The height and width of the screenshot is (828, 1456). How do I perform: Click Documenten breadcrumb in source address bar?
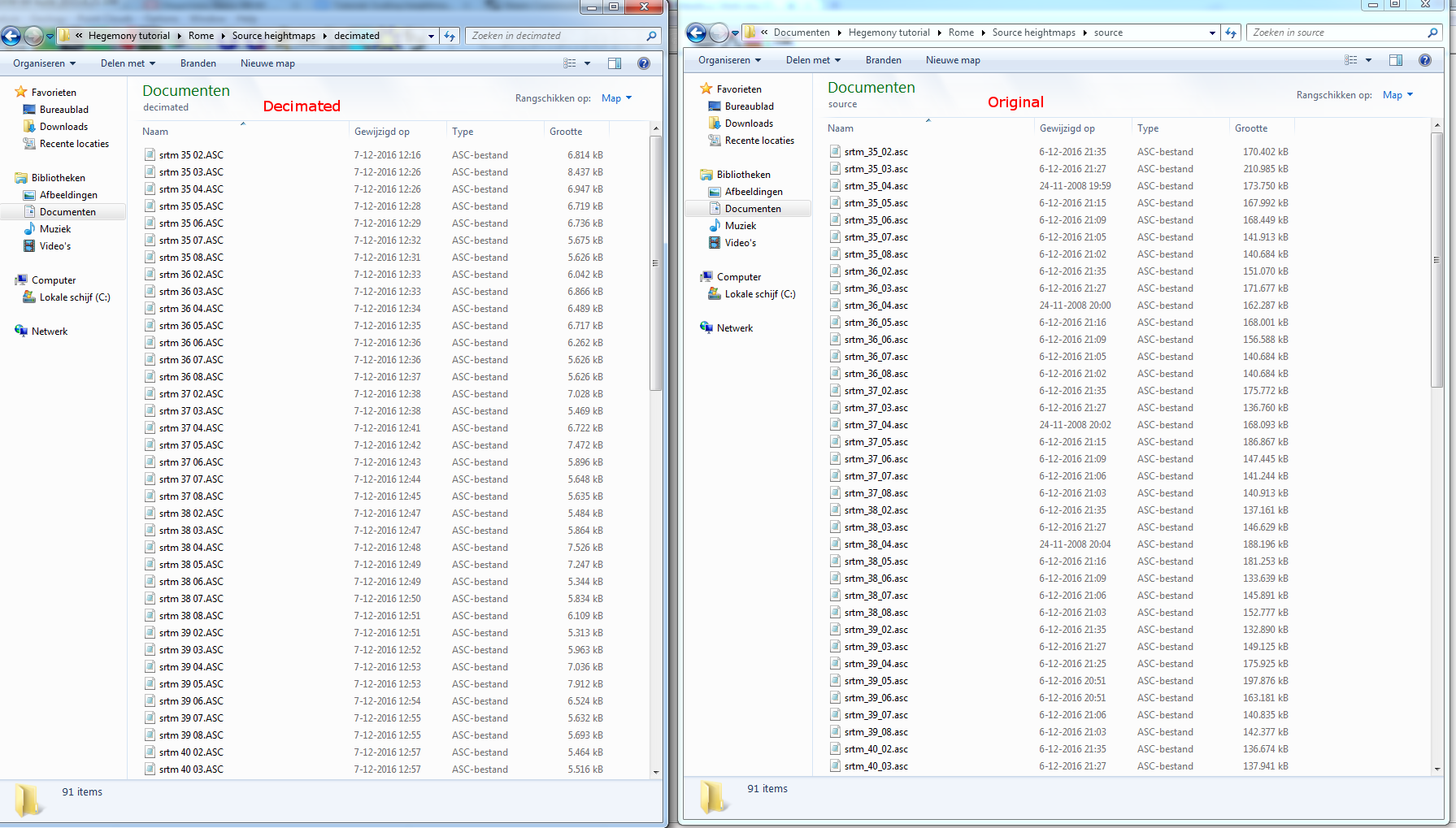[x=802, y=33]
